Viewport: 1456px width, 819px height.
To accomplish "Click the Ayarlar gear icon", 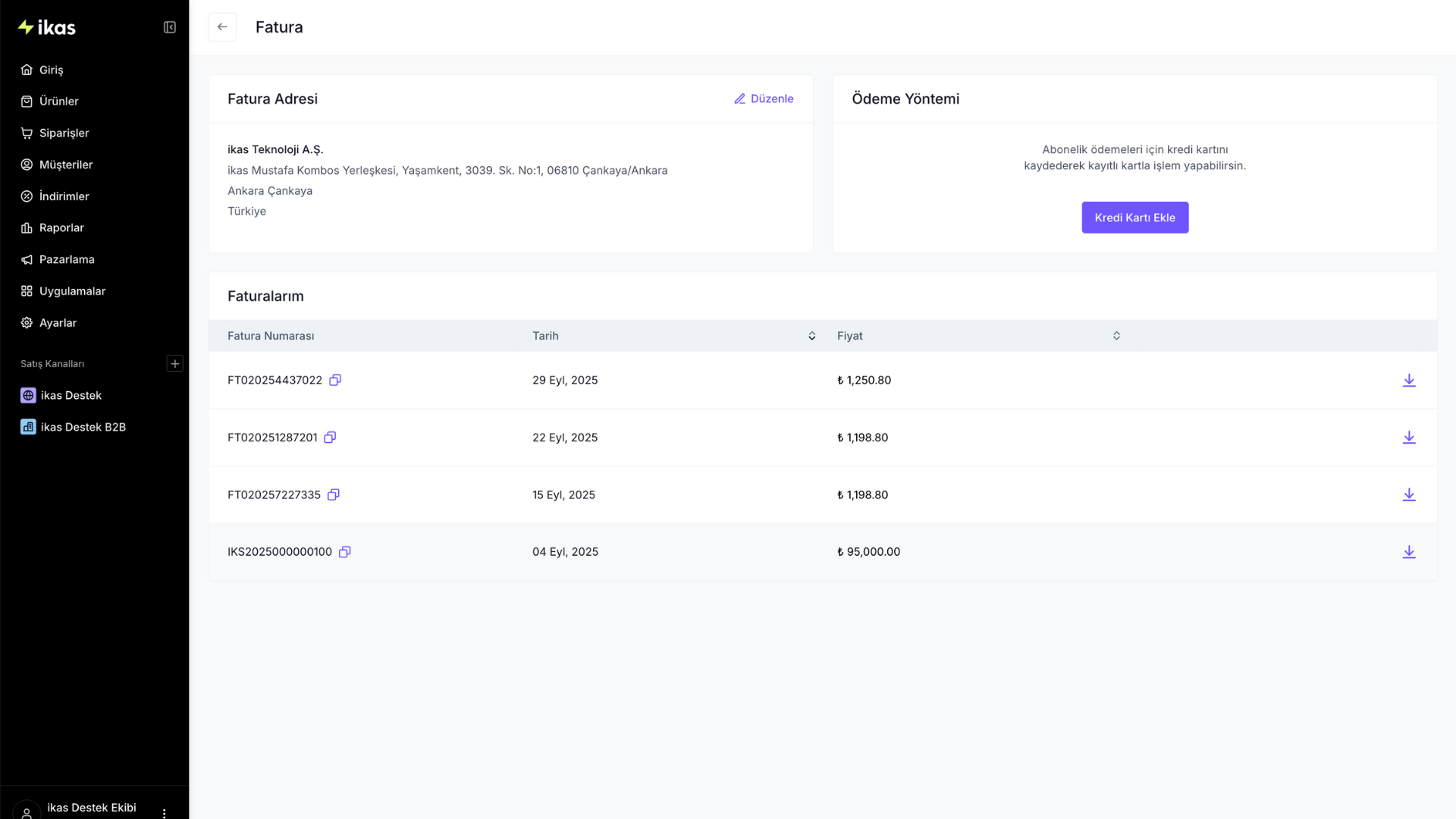I will pos(27,323).
